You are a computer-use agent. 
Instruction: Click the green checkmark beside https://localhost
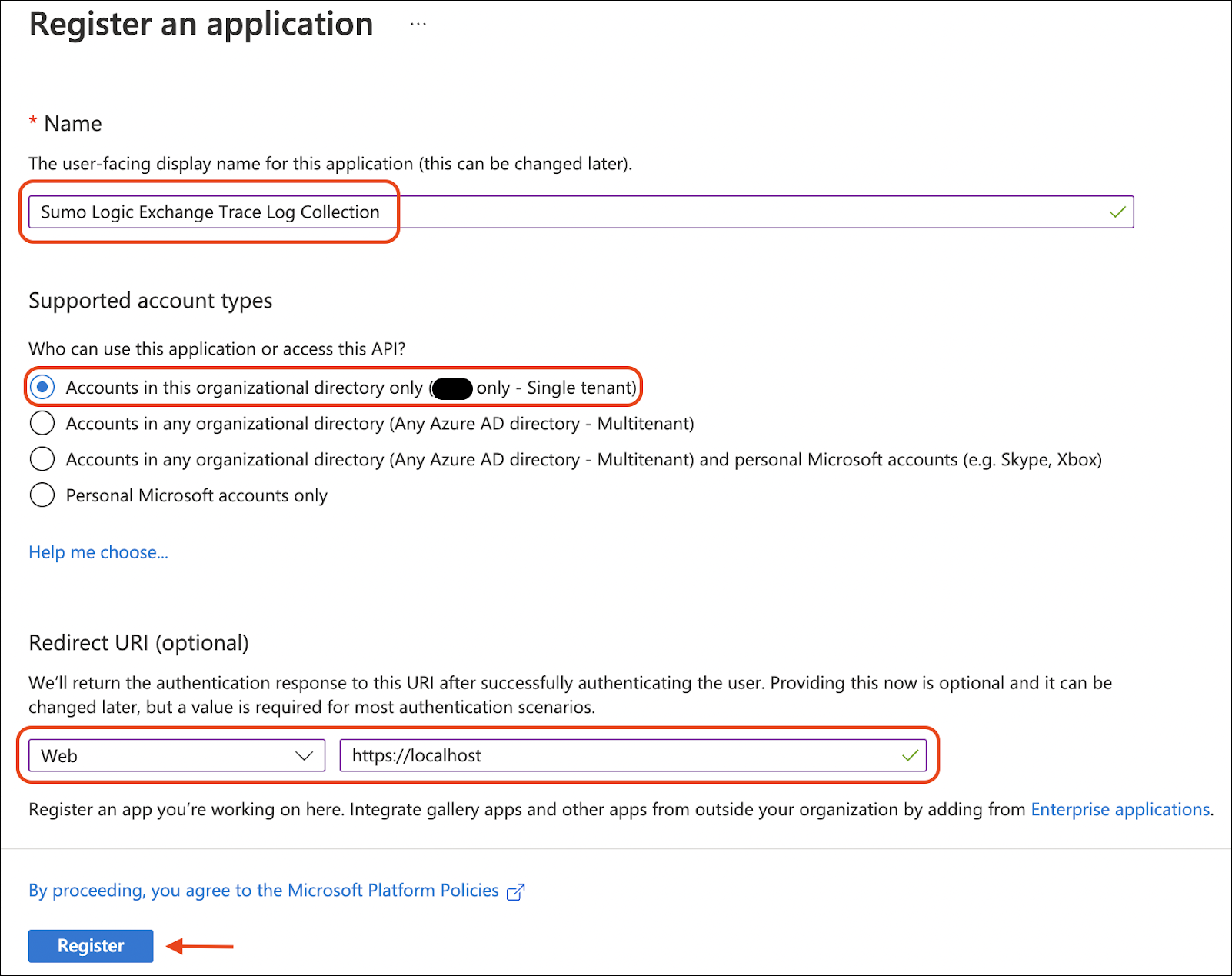[x=911, y=755]
